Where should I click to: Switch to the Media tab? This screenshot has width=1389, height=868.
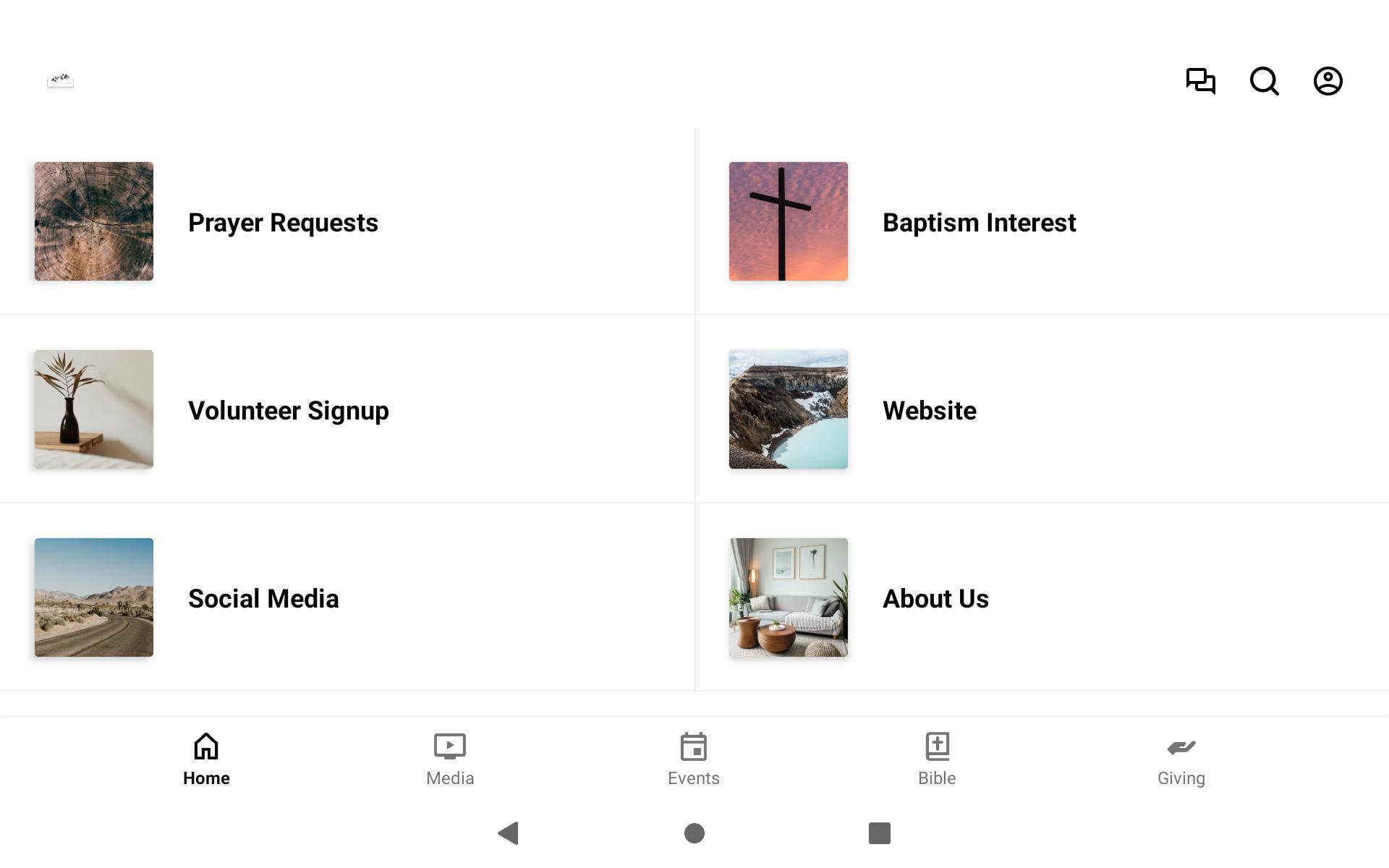coord(450,759)
